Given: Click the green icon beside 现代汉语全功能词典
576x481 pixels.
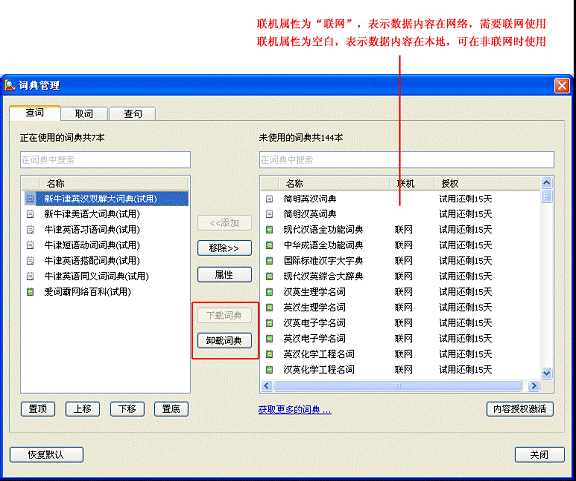Looking at the screenshot, I should [x=269, y=230].
